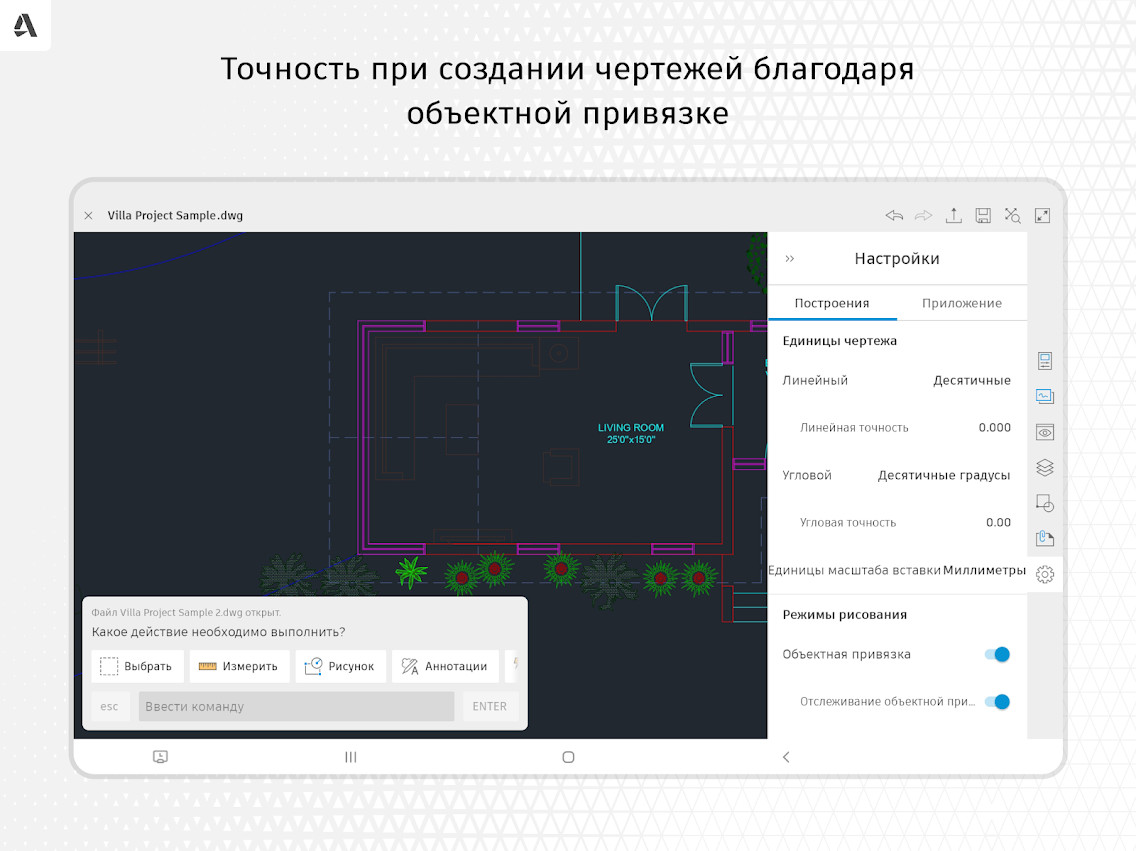1136x851 pixels.
Task: Undo the last action
Action: tap(894, 215)
